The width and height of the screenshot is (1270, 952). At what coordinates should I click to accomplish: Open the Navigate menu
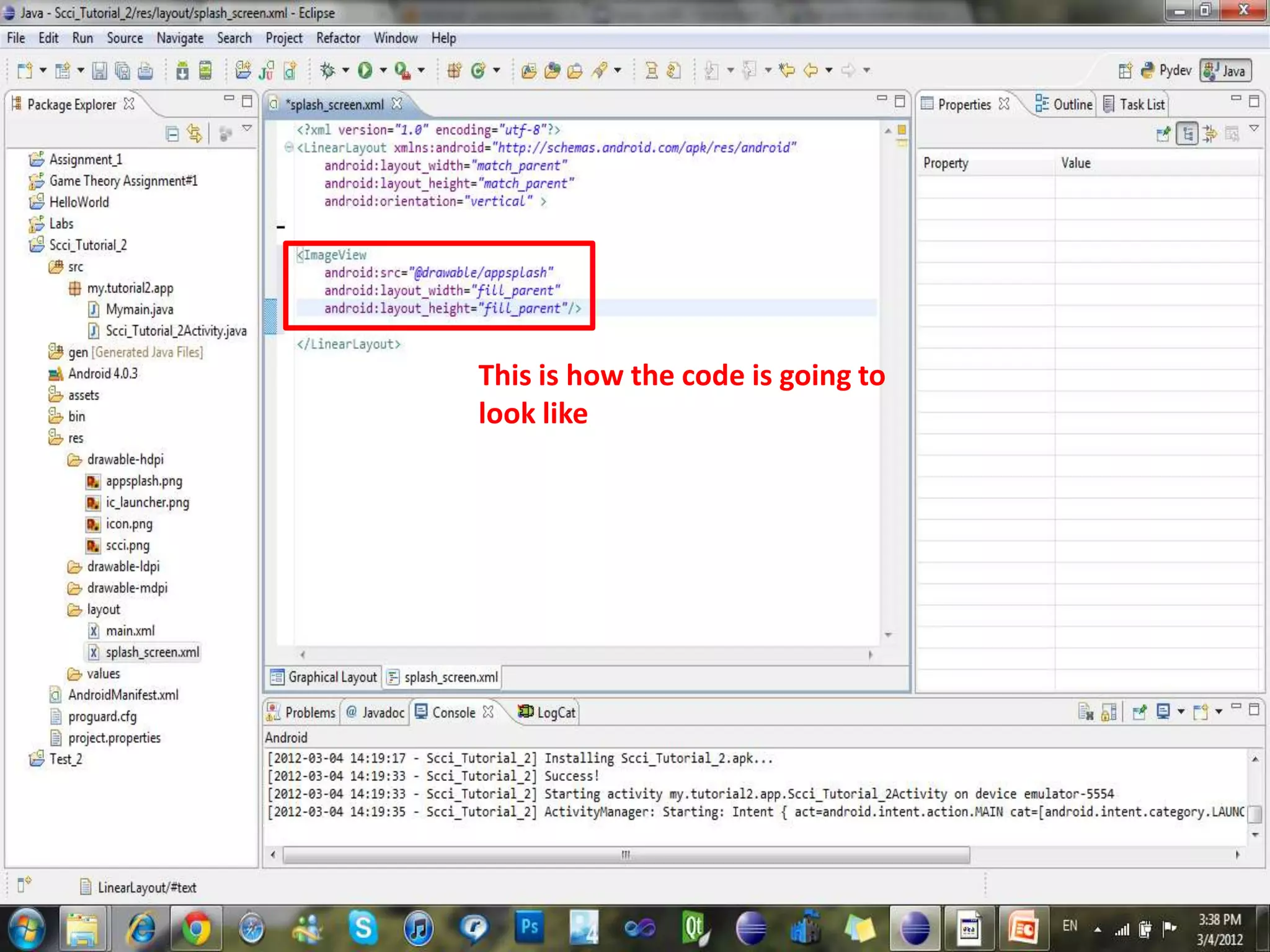180,38
